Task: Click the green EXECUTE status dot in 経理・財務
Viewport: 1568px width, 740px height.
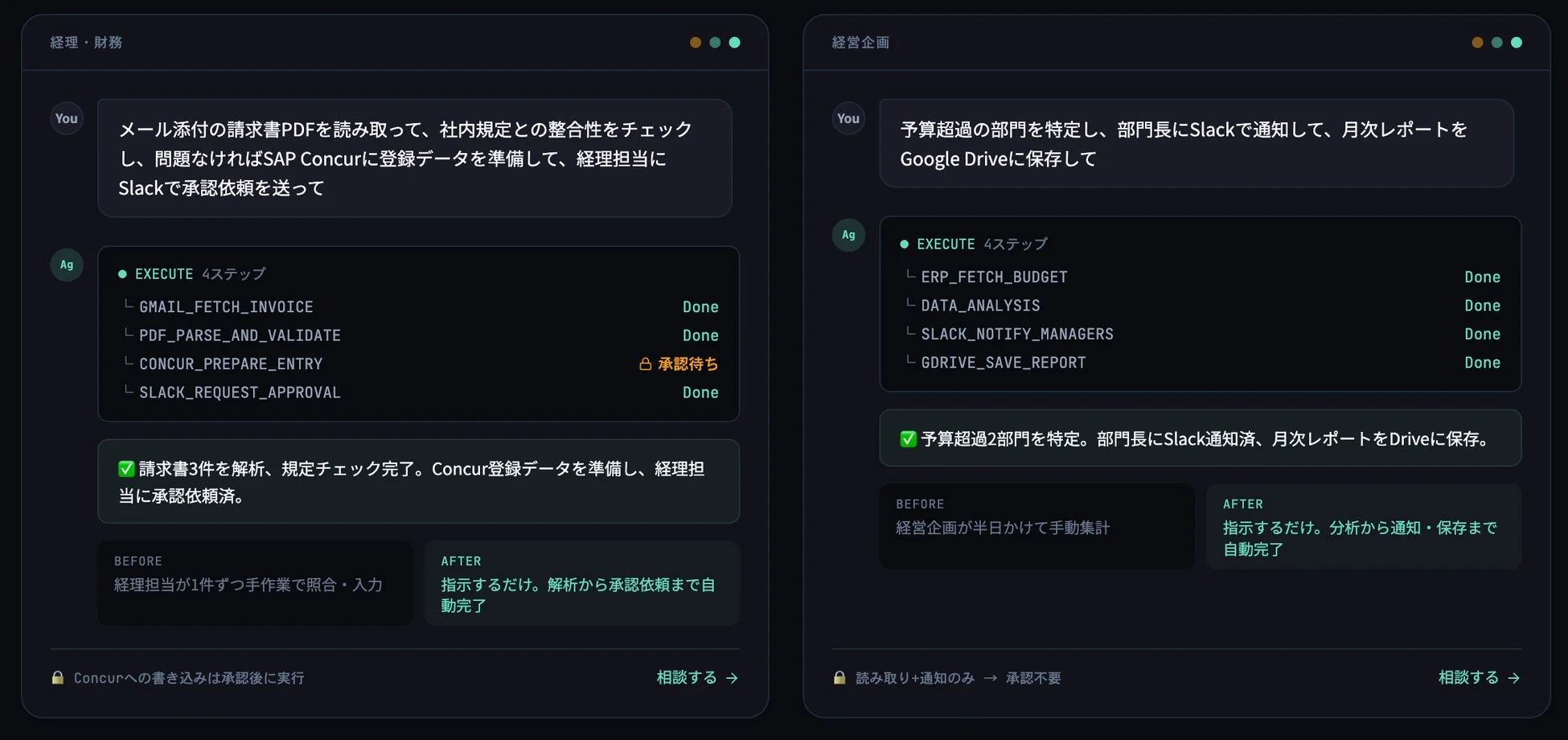Action: pyautogui.click(x=122, y=273)
